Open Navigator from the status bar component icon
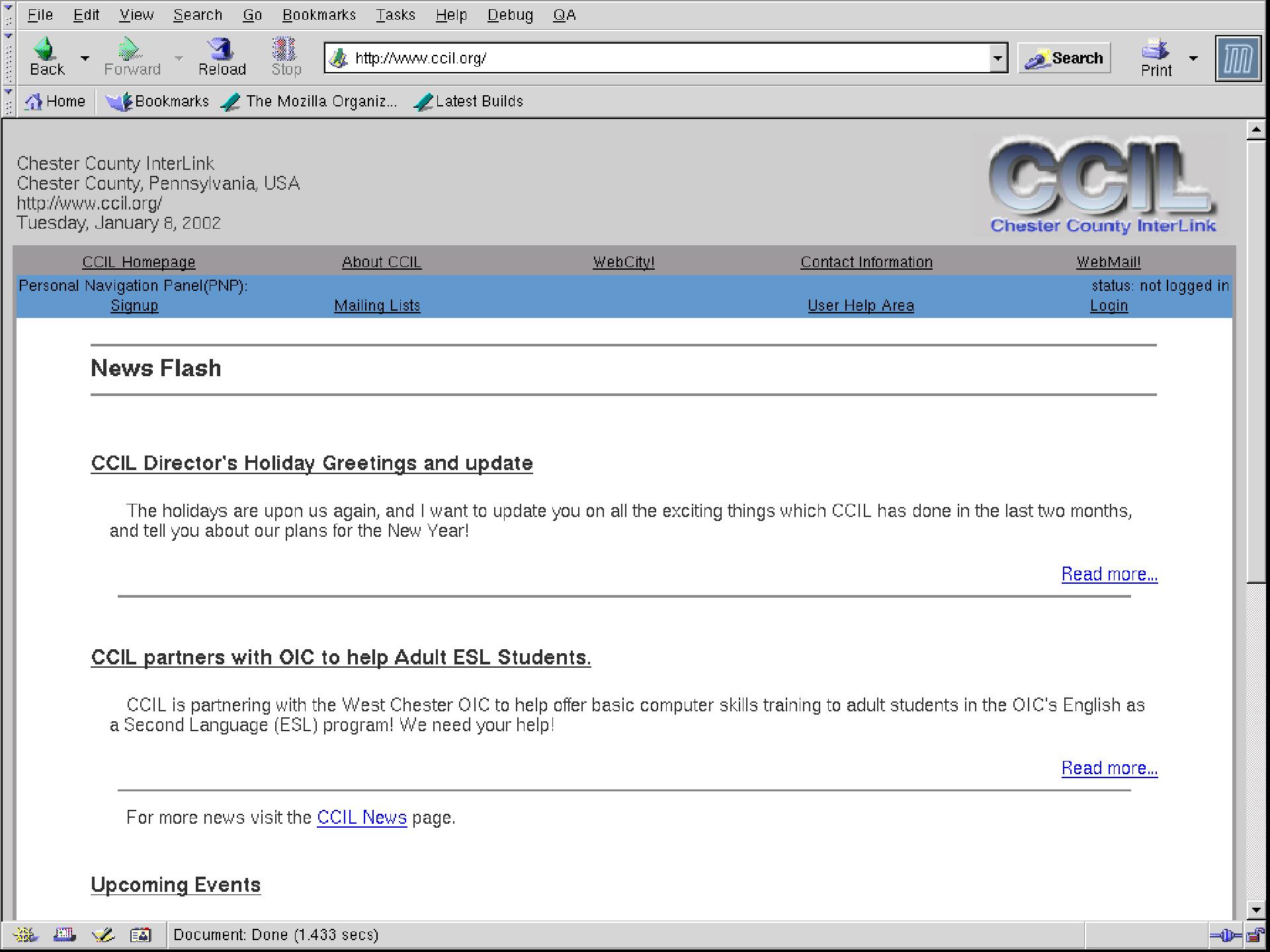The width and height of the screenshot is (1270, 952). point(26,935)
